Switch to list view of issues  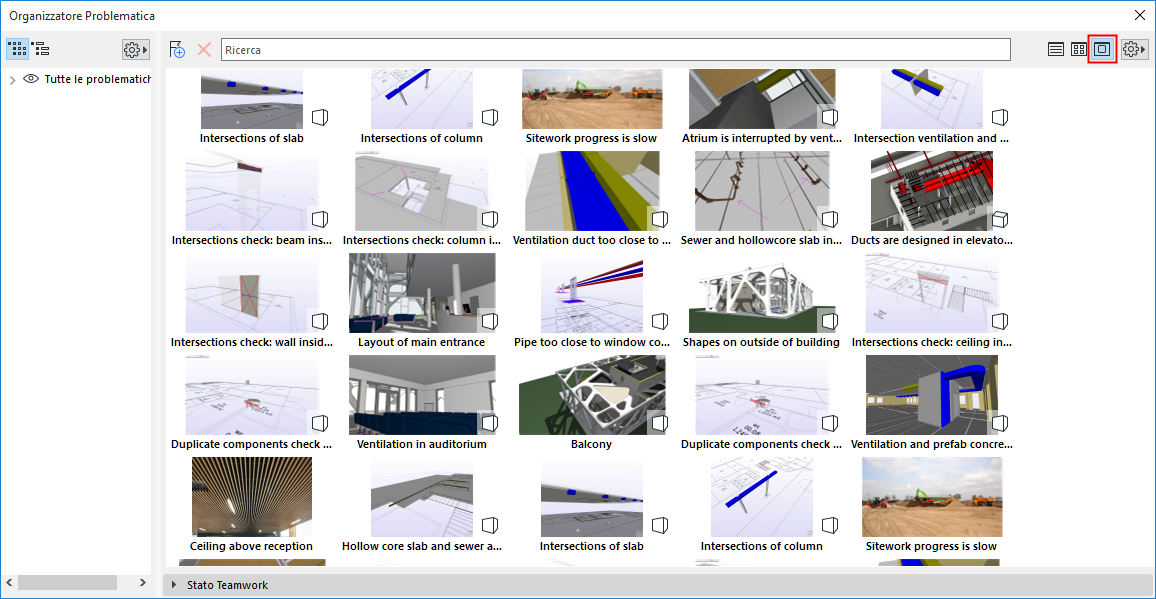1056,49
